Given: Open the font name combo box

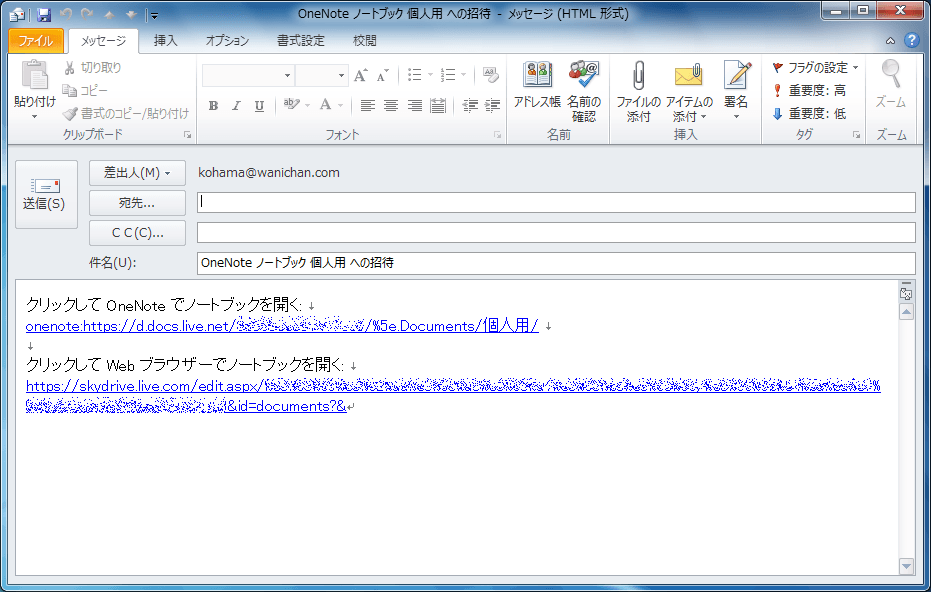Looking at the screenshot, I should click(248, 75).
